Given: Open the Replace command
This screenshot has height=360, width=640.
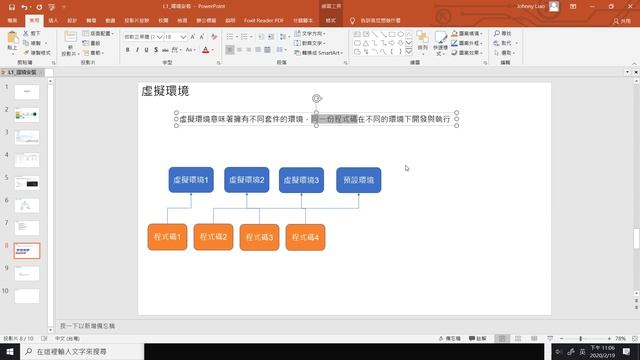Looking at the screenshot, I should click(x=506, y=43).
